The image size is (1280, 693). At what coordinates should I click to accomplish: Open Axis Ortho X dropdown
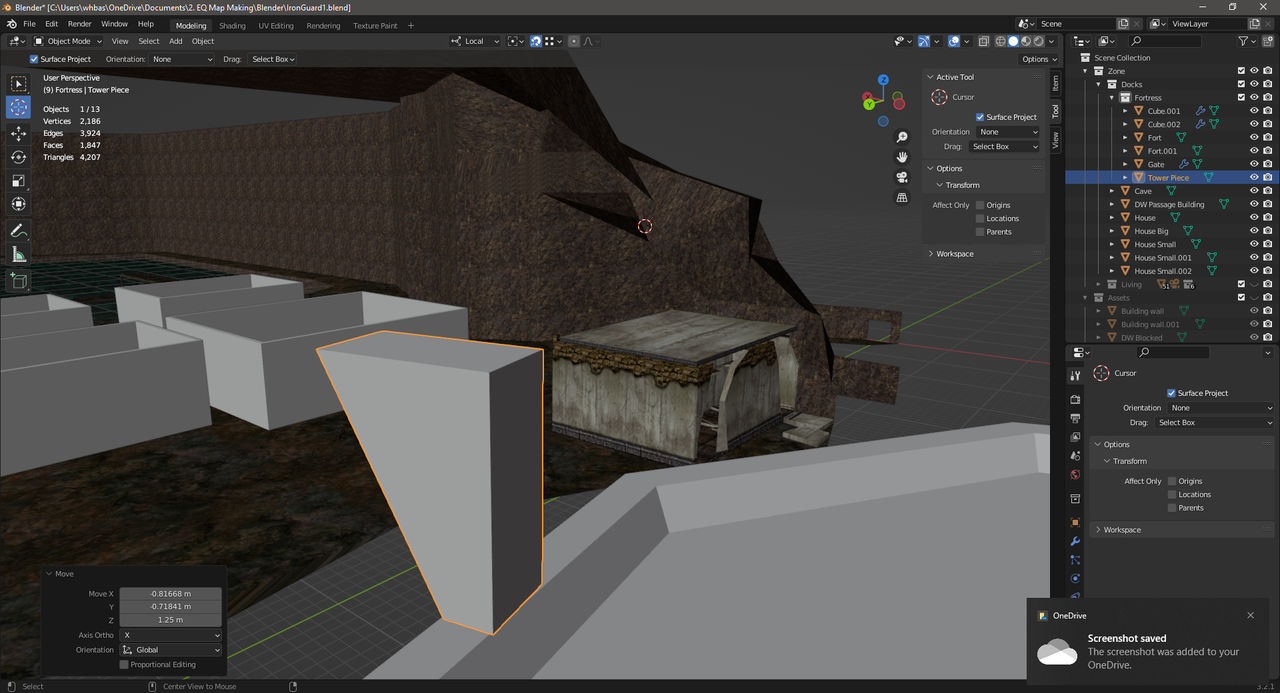pyautogui.click(x=170, y=635)
